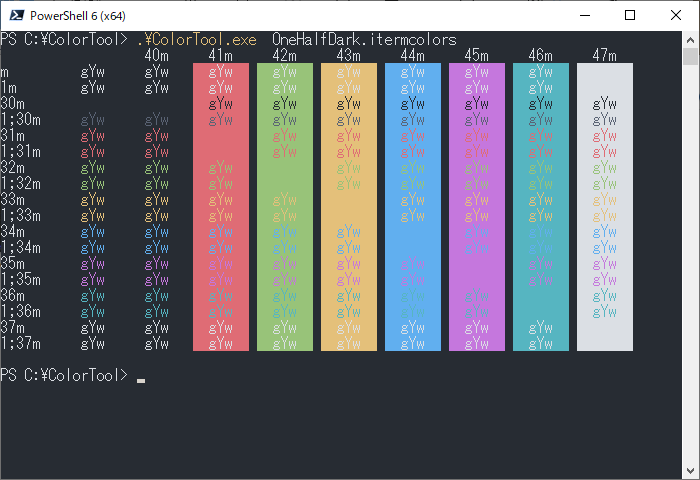Click the 'PowerShell 6 (x64)' window title
The height and width of the screenshot is (480, 700).
pyautogui.click(x=78, y=16)
